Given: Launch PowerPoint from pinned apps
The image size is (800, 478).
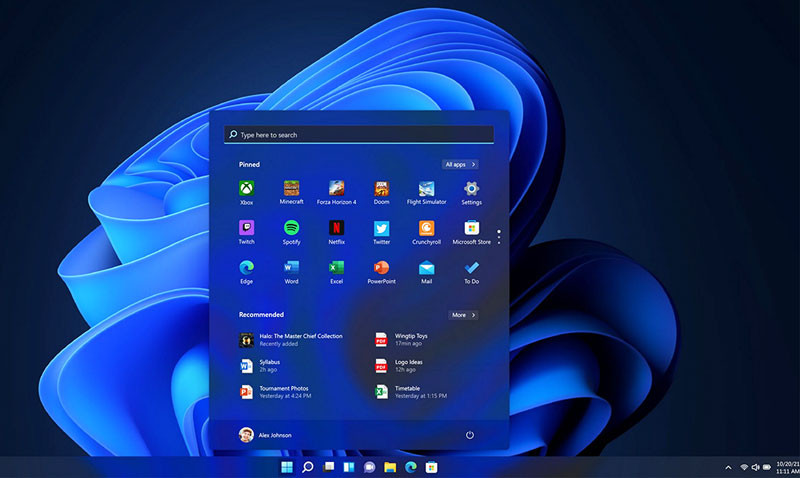Looking at the screenshot, I should (x=381, y=269).
